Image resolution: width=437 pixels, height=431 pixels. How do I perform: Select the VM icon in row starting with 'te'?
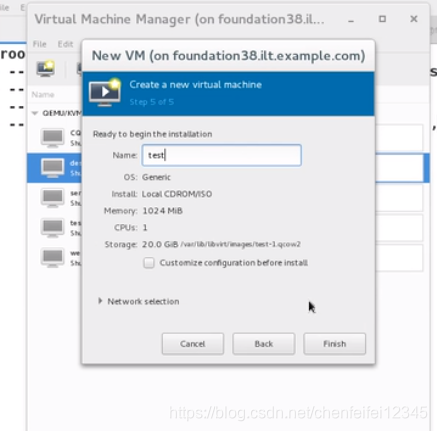coord(52,228)
